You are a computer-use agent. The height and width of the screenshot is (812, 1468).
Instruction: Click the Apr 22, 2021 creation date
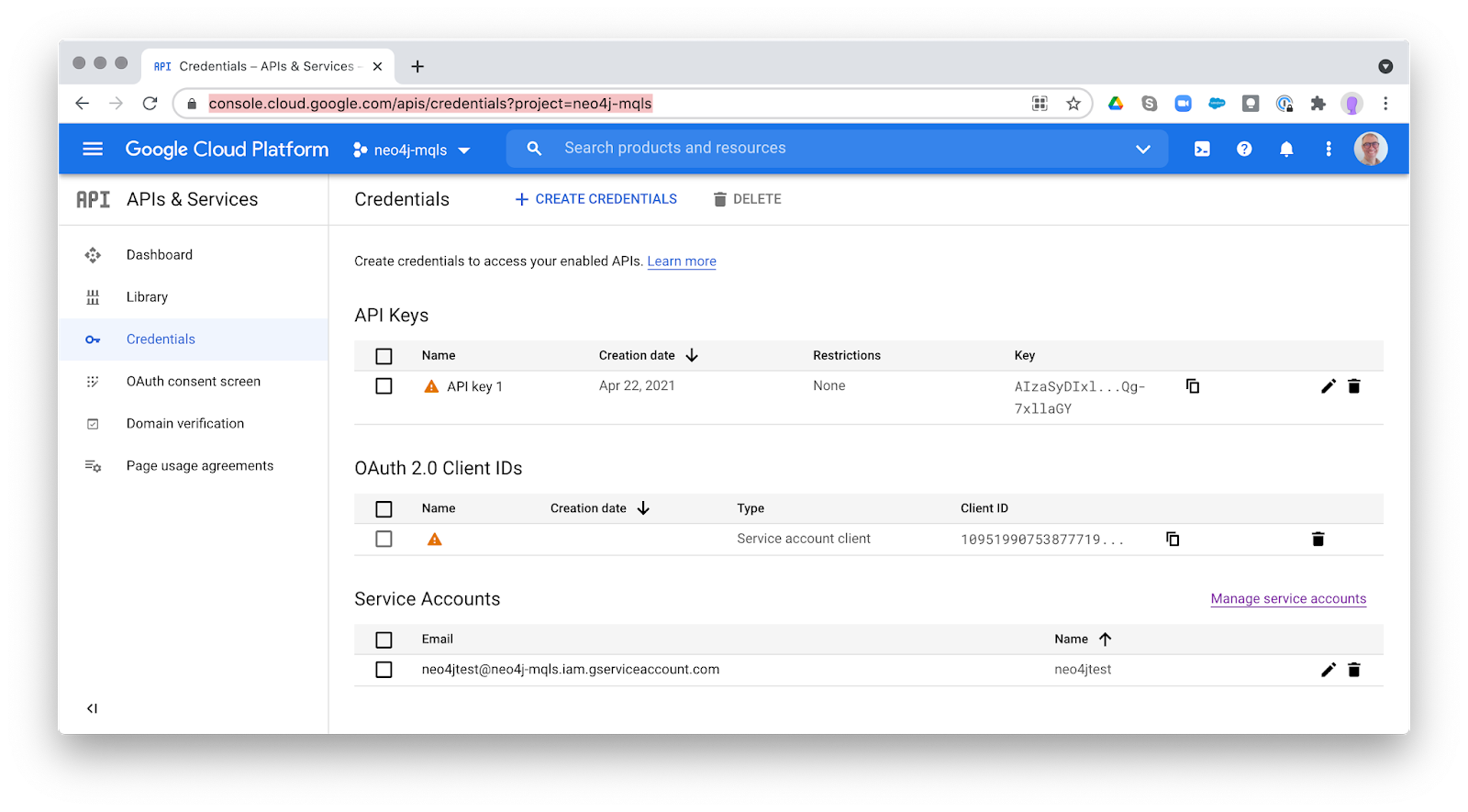click(637, 386)
